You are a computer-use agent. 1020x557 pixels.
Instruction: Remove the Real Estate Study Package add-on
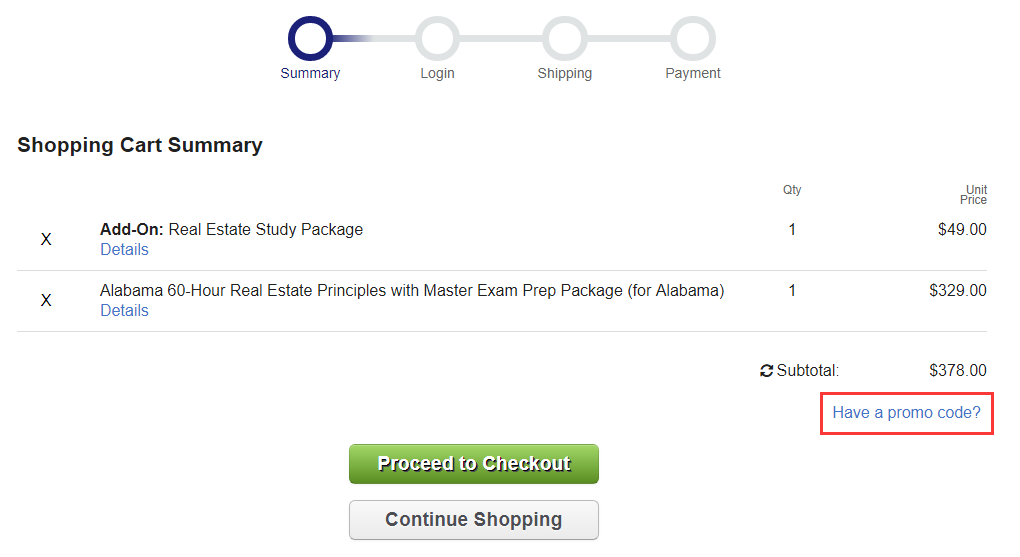46,240
